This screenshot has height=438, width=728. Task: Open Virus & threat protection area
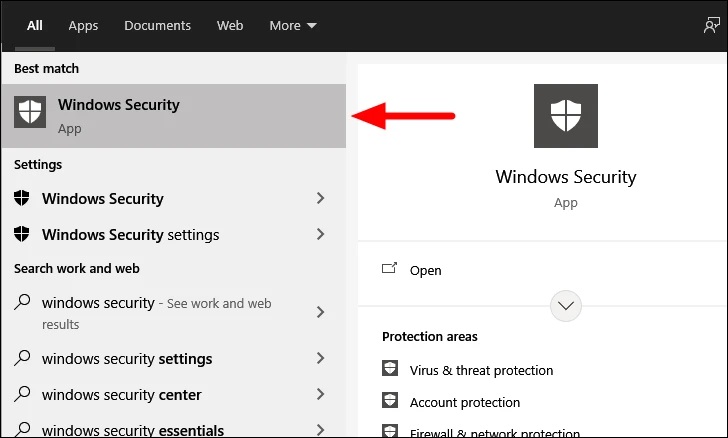click(x=481, y=371)
